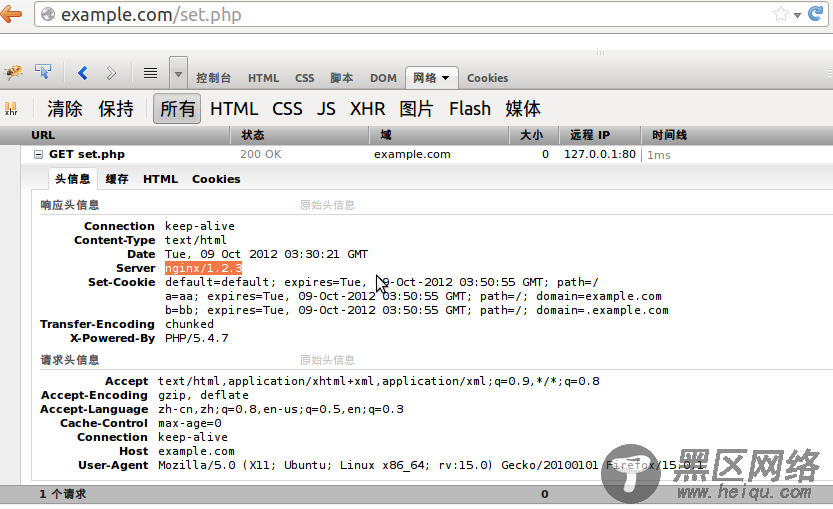Open the request Cookies detail tab
Viewport: 833px width, 509px height.
pyautogui.click(x=216, y=179)
